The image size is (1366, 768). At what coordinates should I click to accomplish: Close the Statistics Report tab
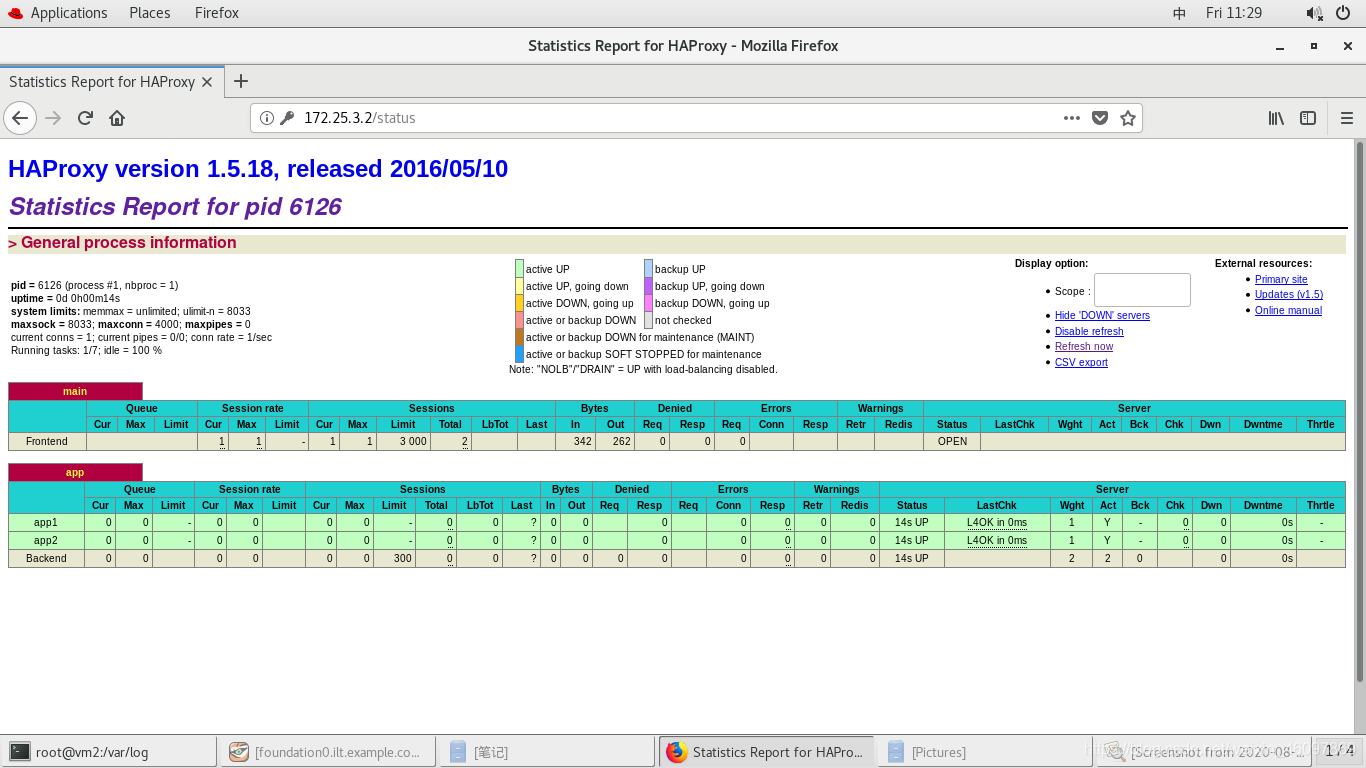click(207, 82)
